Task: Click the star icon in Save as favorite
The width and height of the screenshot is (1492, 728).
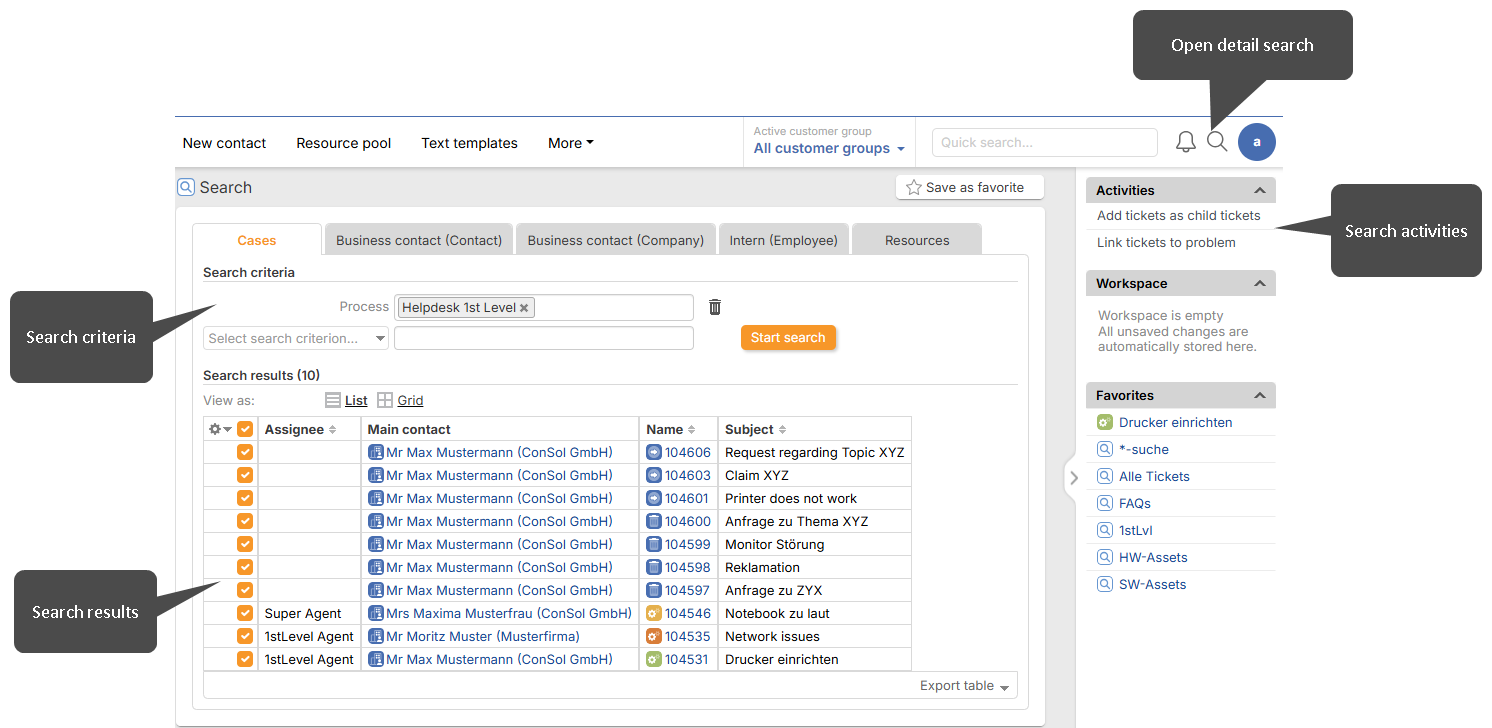Action: [913, 187]
